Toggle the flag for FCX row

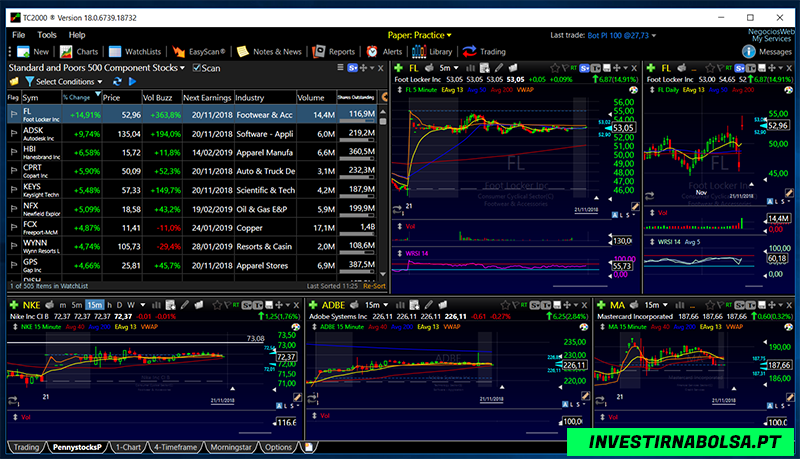coord(14,227)
